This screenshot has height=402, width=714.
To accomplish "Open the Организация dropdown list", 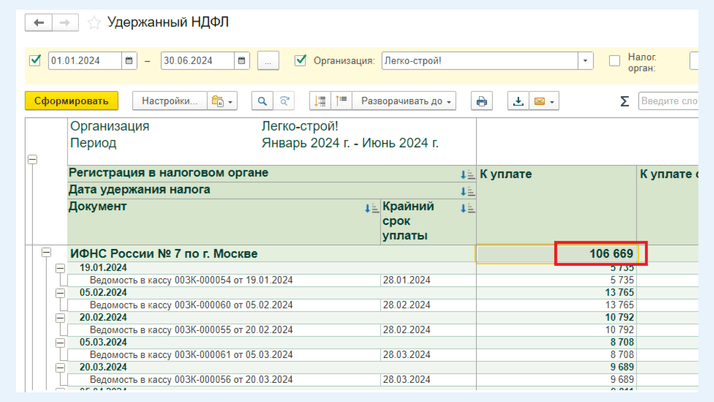I will [x=586, y=61].
